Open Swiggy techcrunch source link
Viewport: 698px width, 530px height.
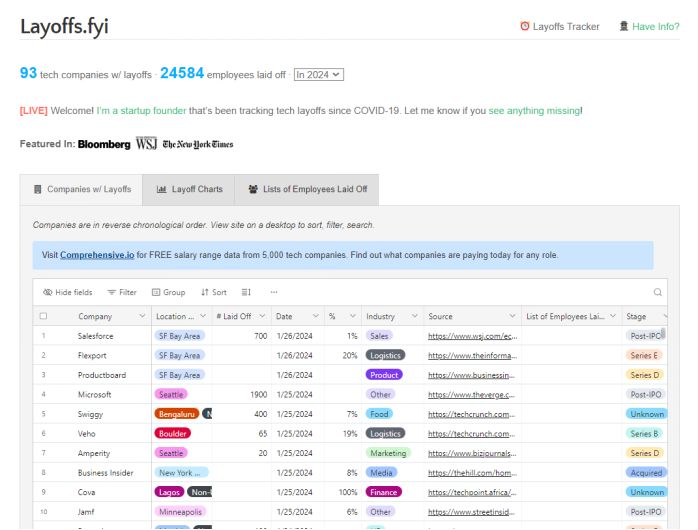(x=471, y=414)
